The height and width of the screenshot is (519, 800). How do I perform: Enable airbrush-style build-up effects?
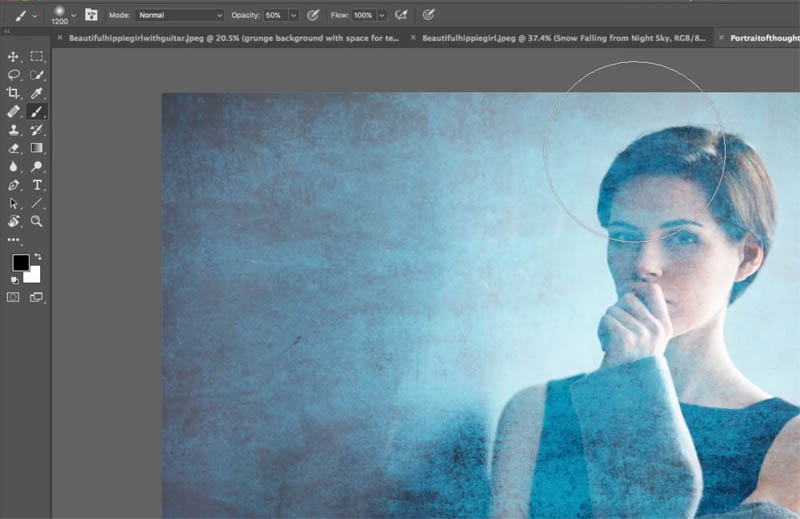(x=402, y=15)
